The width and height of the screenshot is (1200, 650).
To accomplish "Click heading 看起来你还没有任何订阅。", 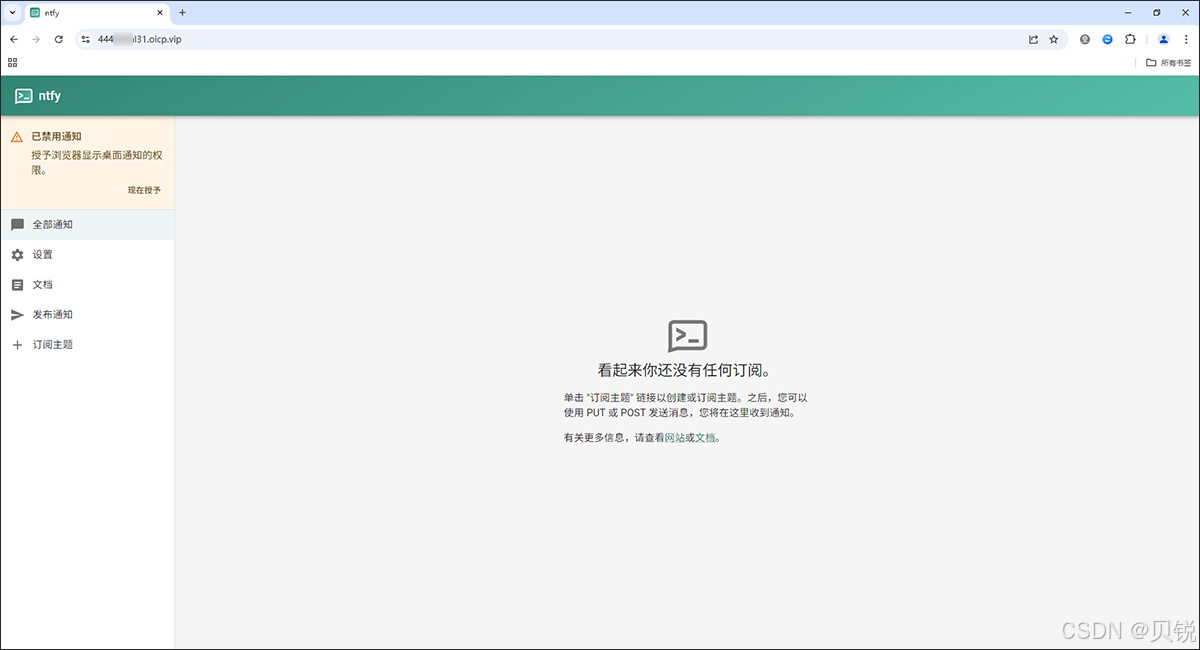I will pyautogui.click(x=688, y=370).
